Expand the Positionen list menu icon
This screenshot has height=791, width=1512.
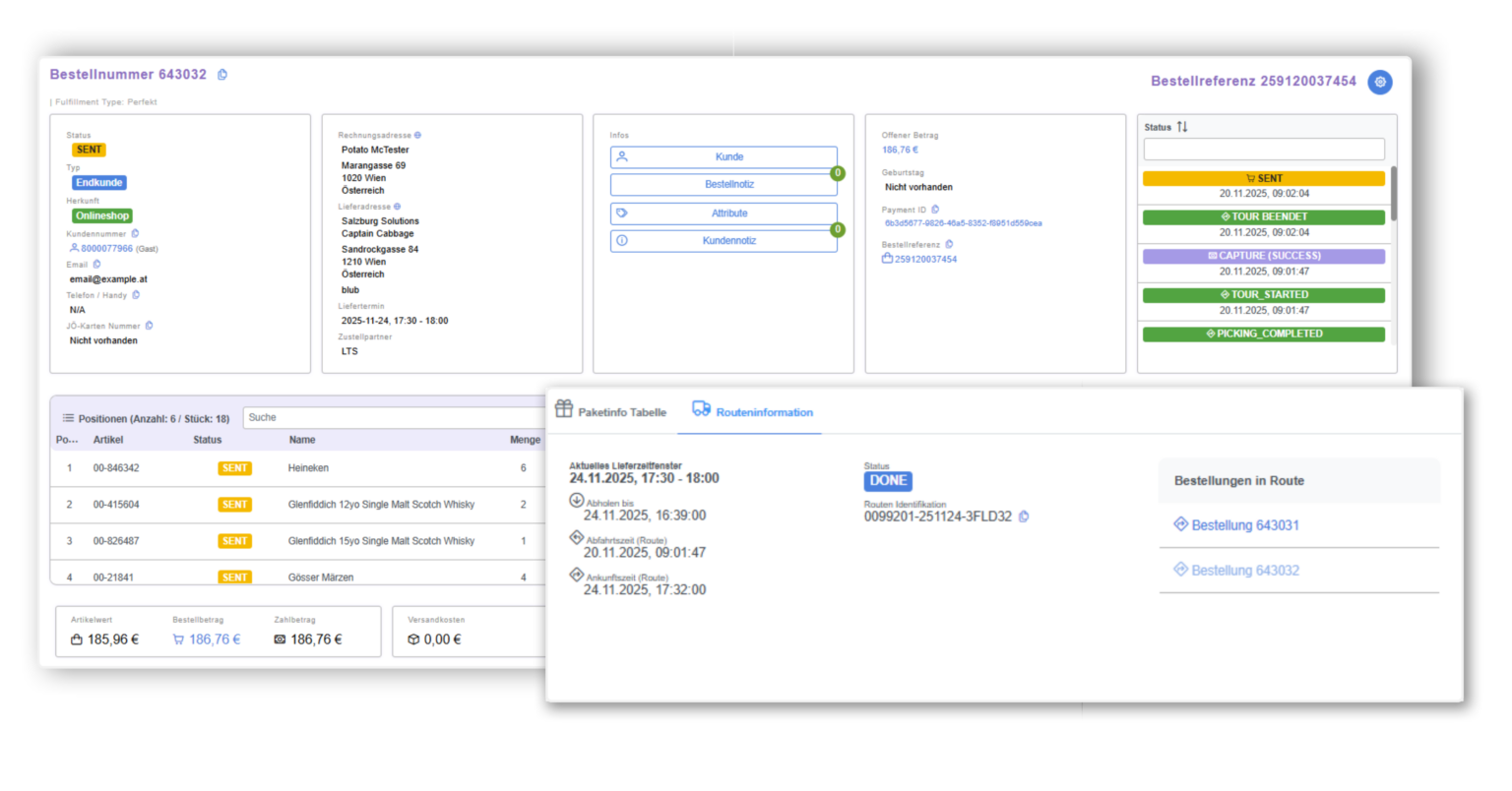pyautogui.click(x=68, y=418)
